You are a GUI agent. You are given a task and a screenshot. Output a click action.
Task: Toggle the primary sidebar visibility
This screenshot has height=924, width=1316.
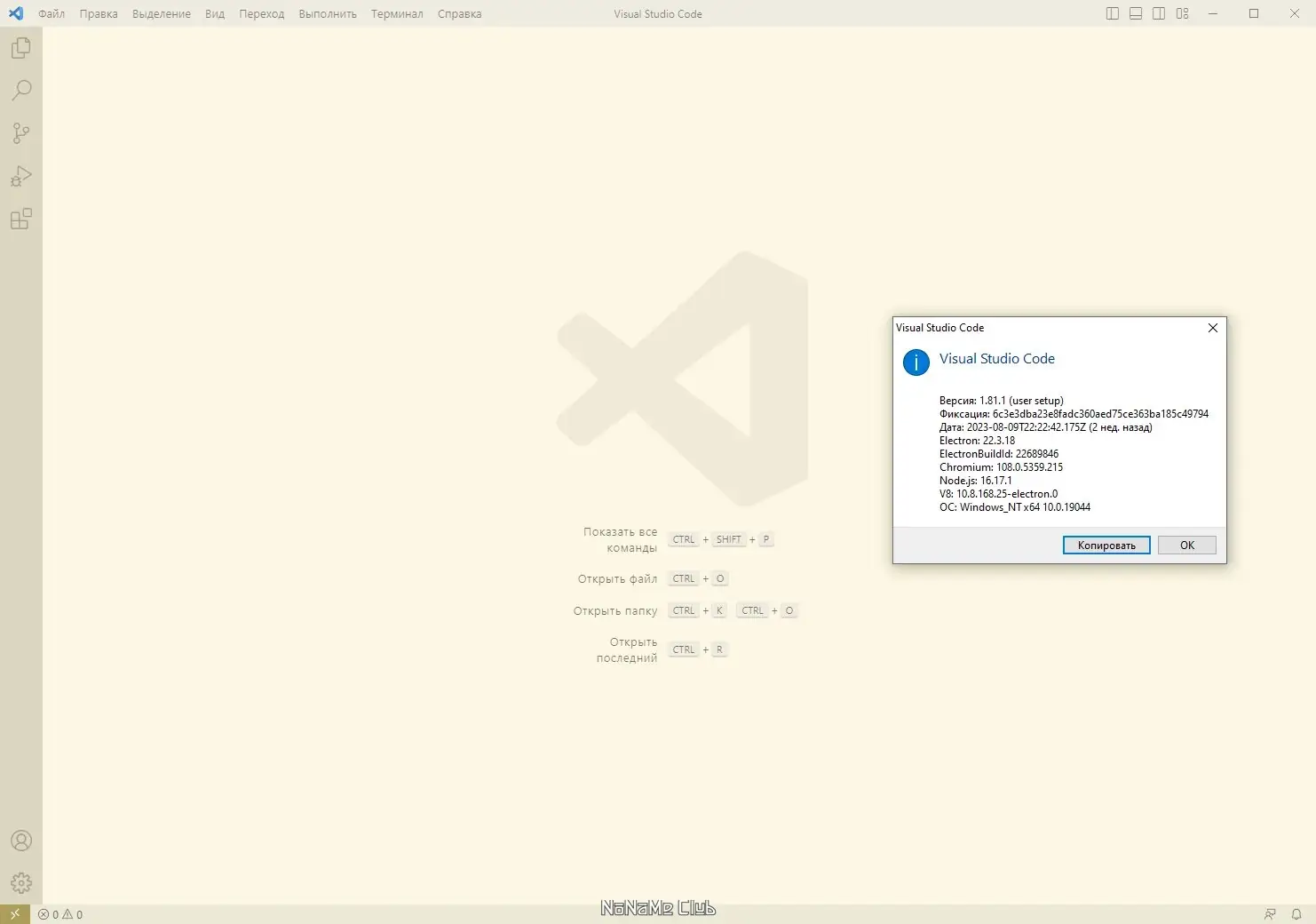pyautogui.click(x=1112, y=13)
